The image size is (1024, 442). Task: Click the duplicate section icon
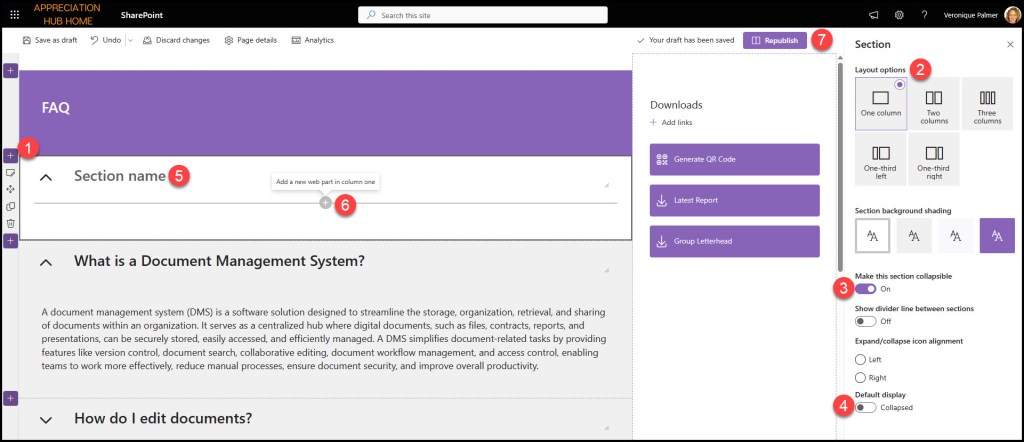click(x=10, y=206)
